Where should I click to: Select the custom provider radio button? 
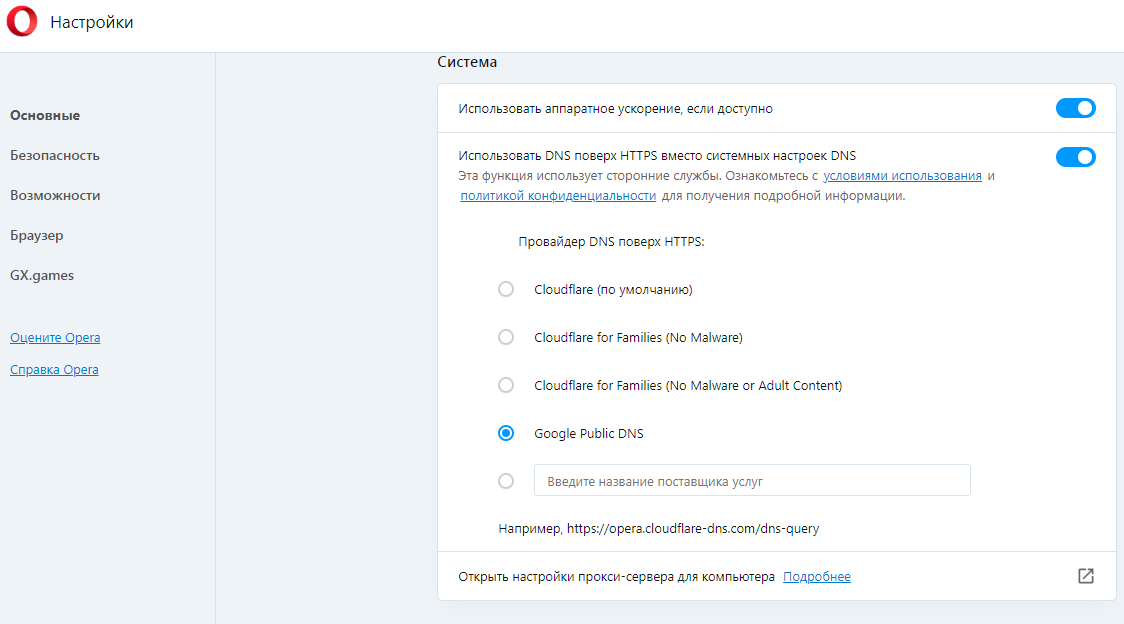[506, 481]
